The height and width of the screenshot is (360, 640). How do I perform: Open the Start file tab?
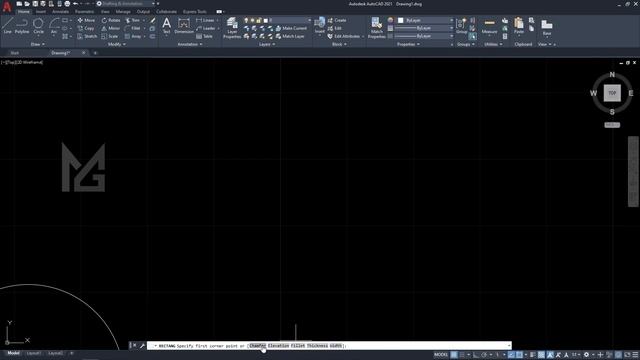click(x=15, y=53)
